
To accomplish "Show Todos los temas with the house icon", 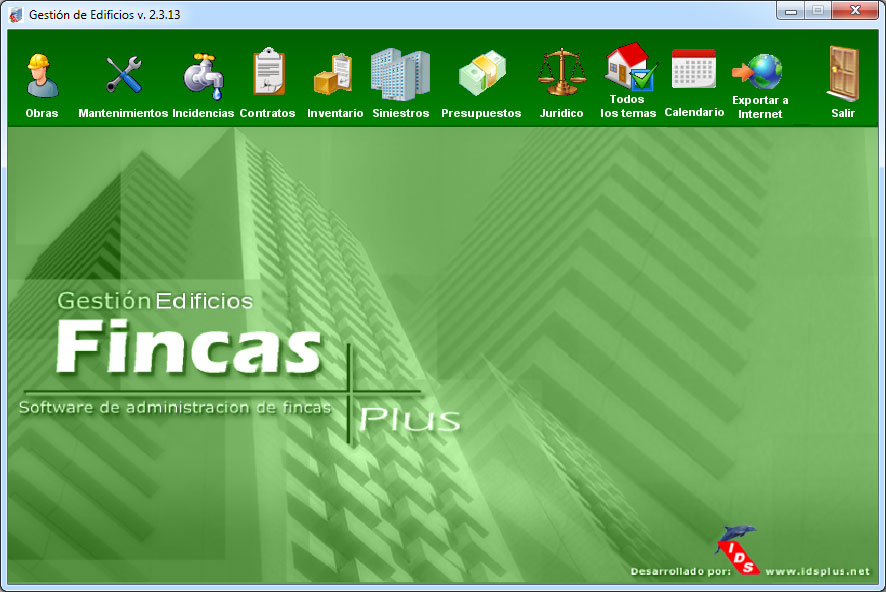I will coord(631,67).
